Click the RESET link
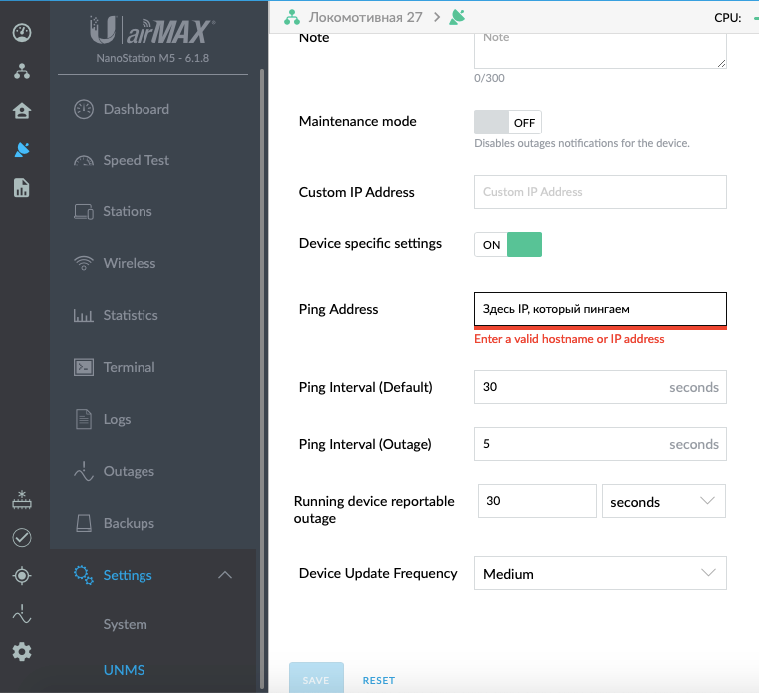 (x=379, y=680)
